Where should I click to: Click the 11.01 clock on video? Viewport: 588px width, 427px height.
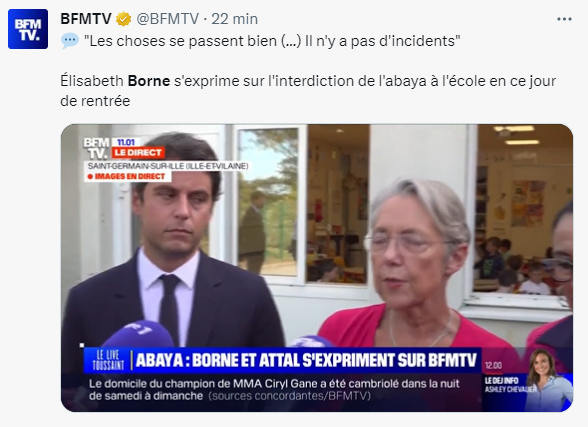coord(126,142)
